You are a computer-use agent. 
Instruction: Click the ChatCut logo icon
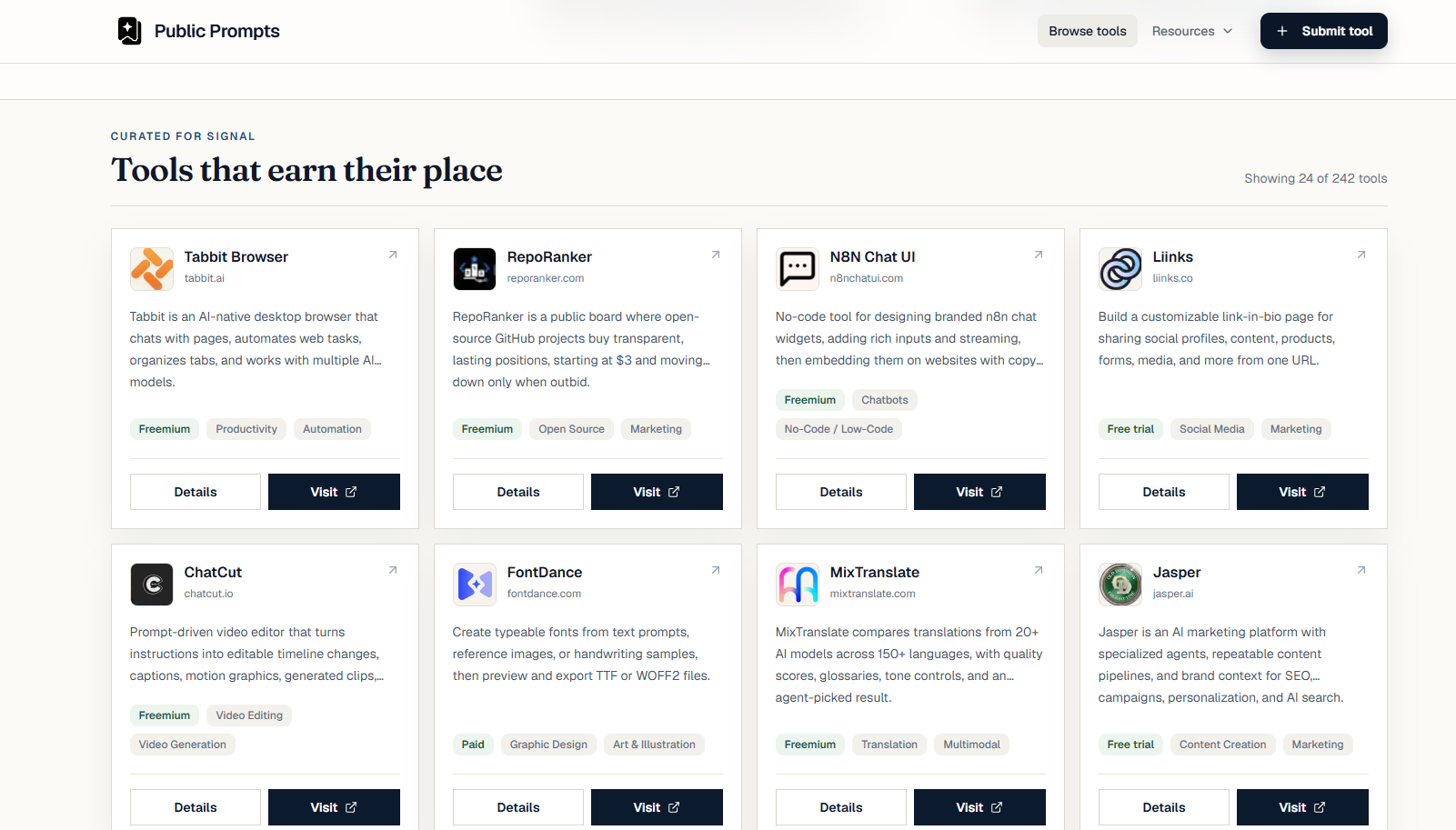point(152,585)
